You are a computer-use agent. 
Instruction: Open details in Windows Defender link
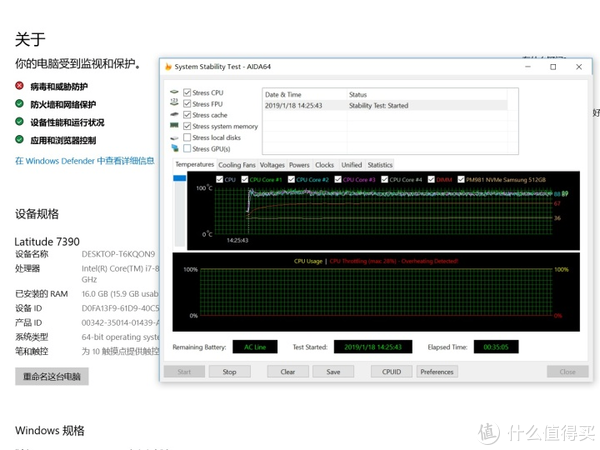point(85,160)
